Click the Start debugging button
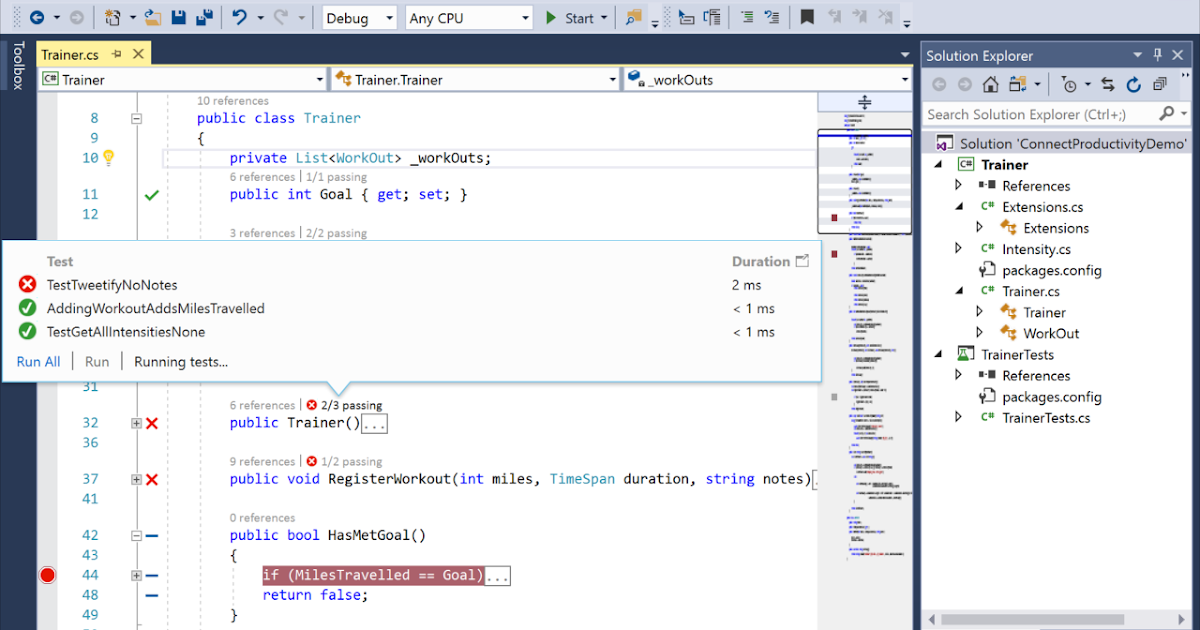Screen dimensions: 1200x630 (x=570, y=18)
